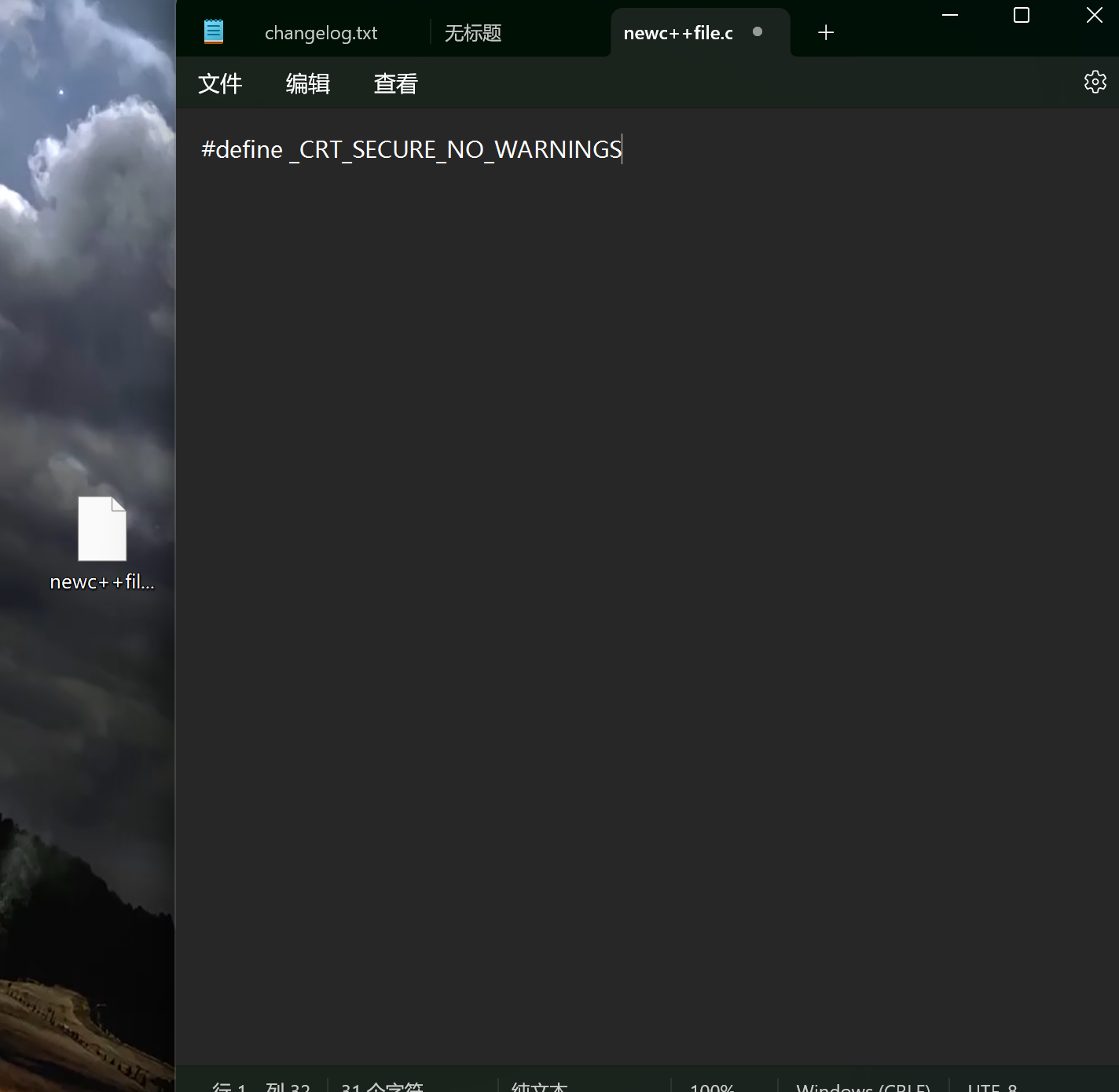Viewport: 1119px width, 1092px height.
Task: Open Notepad settings with the gear icon
Action: (x=1095, y=82)
